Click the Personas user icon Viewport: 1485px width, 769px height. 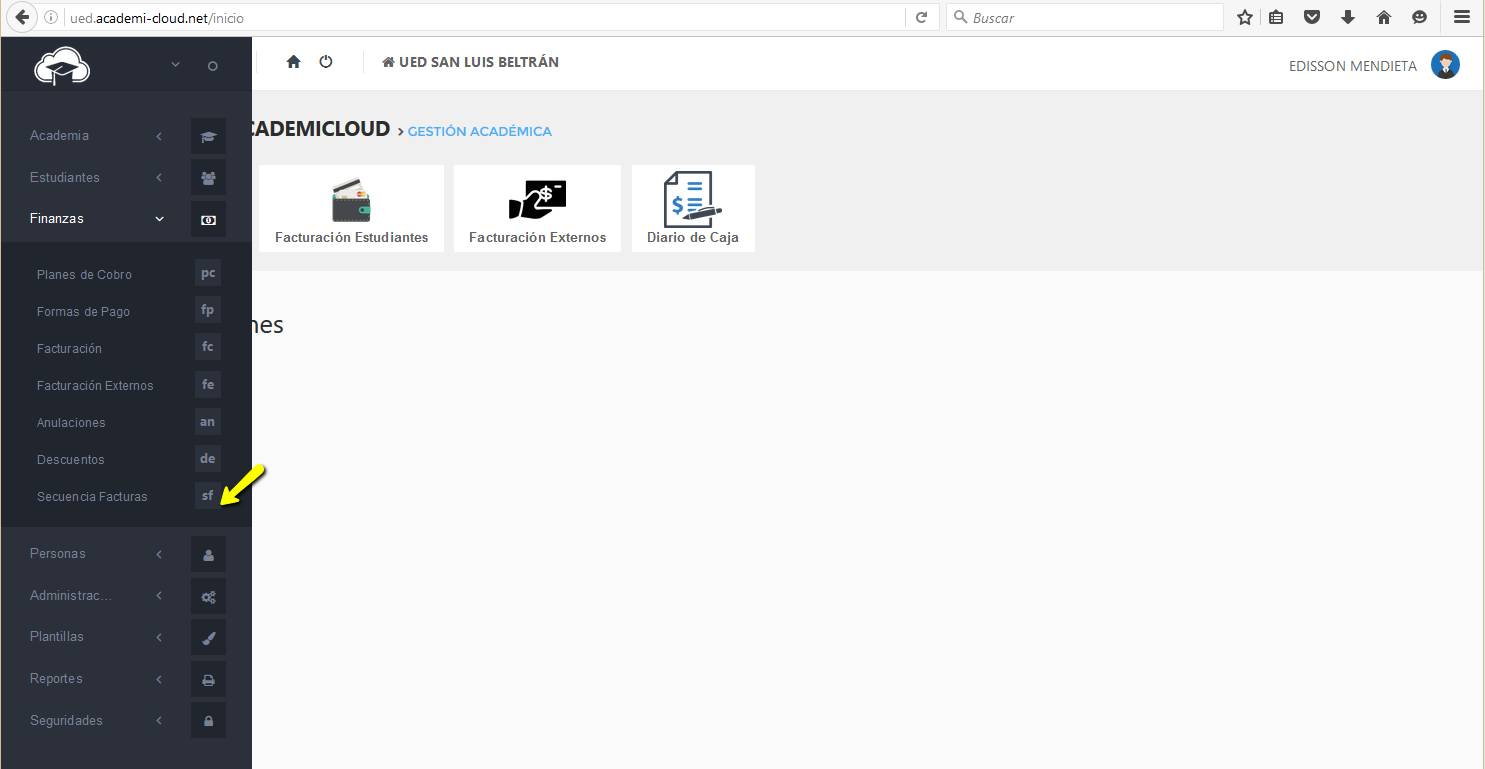coord(208,554)
